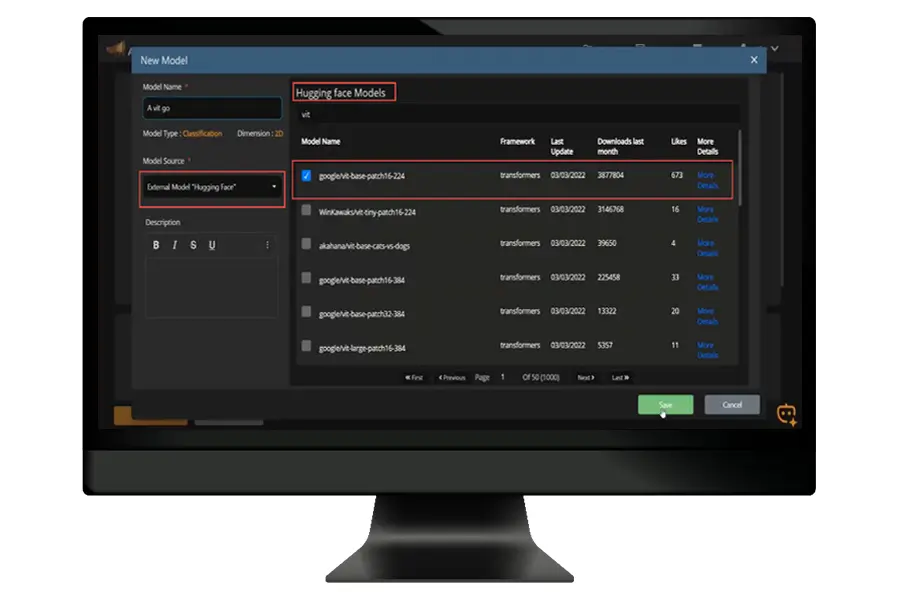Open More Details for akahana/vit-base-cats-vs-dogs

(707, 248)
